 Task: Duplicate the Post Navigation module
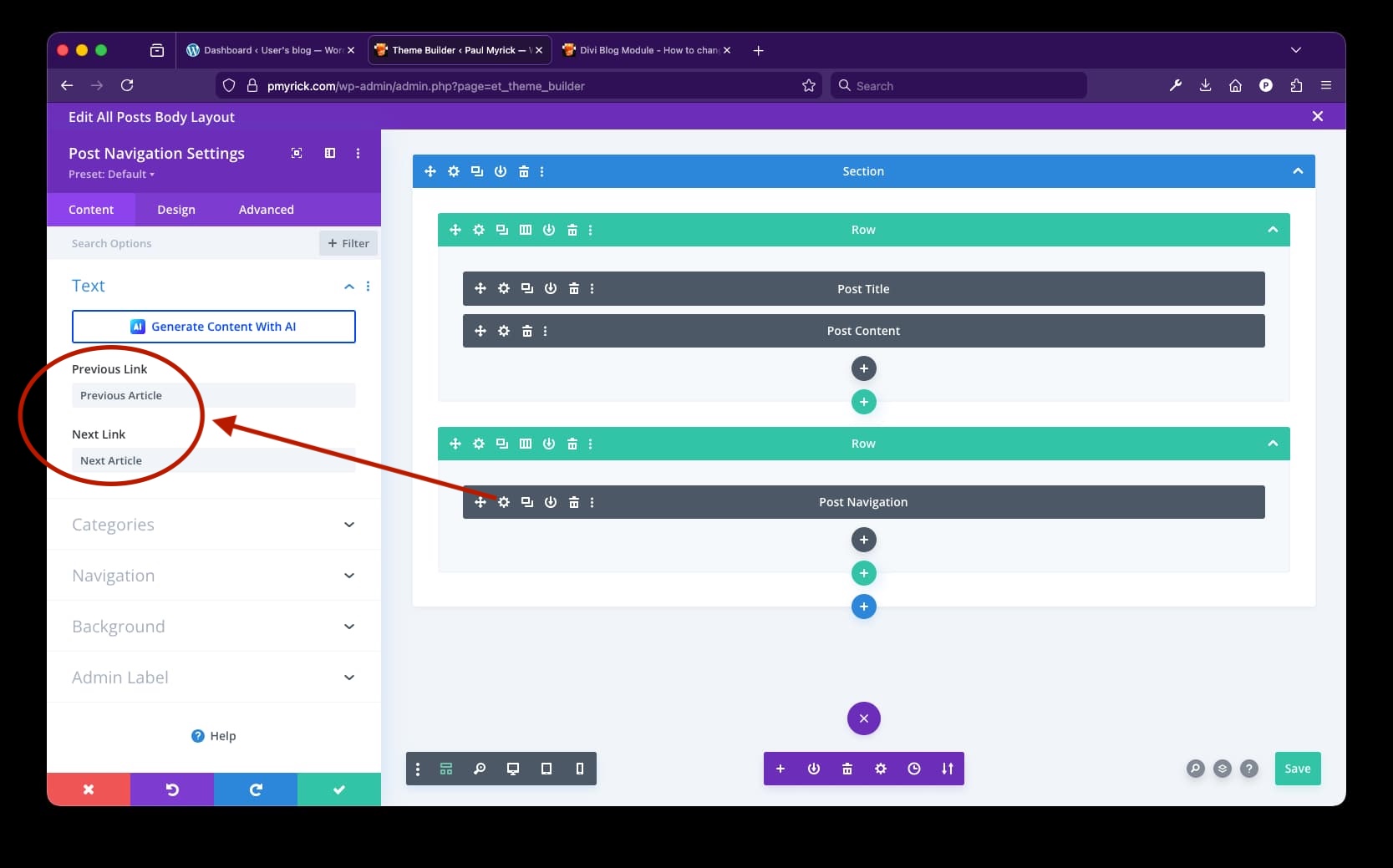(527, 502)
